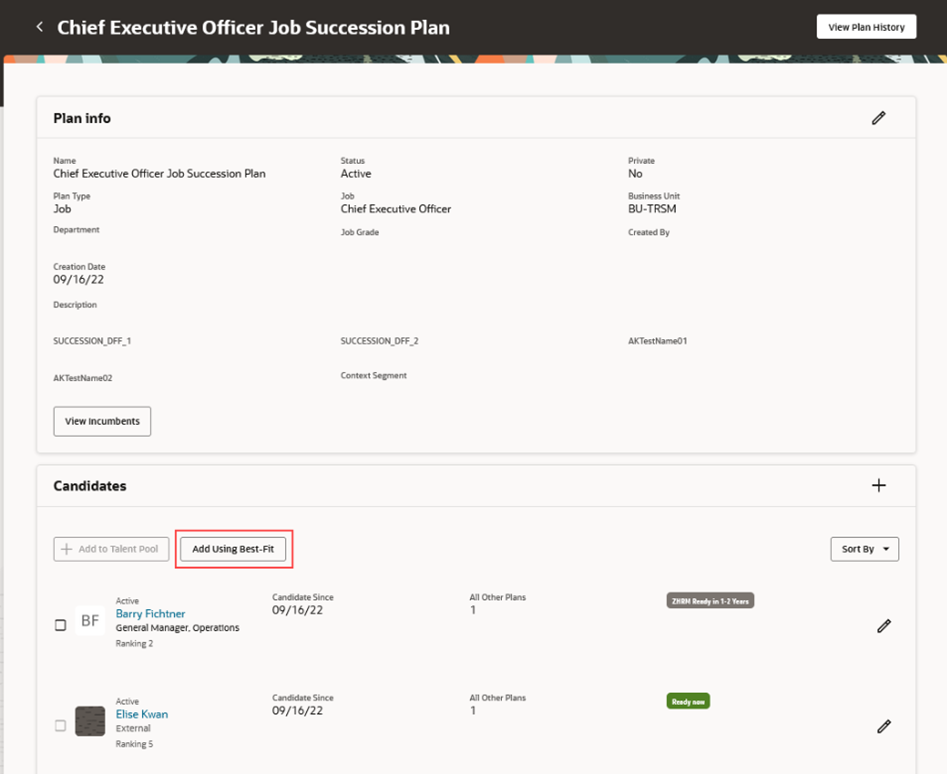Click Elise Kwan's profile photo
The image size is (947, 774).
tap(90, 721)
